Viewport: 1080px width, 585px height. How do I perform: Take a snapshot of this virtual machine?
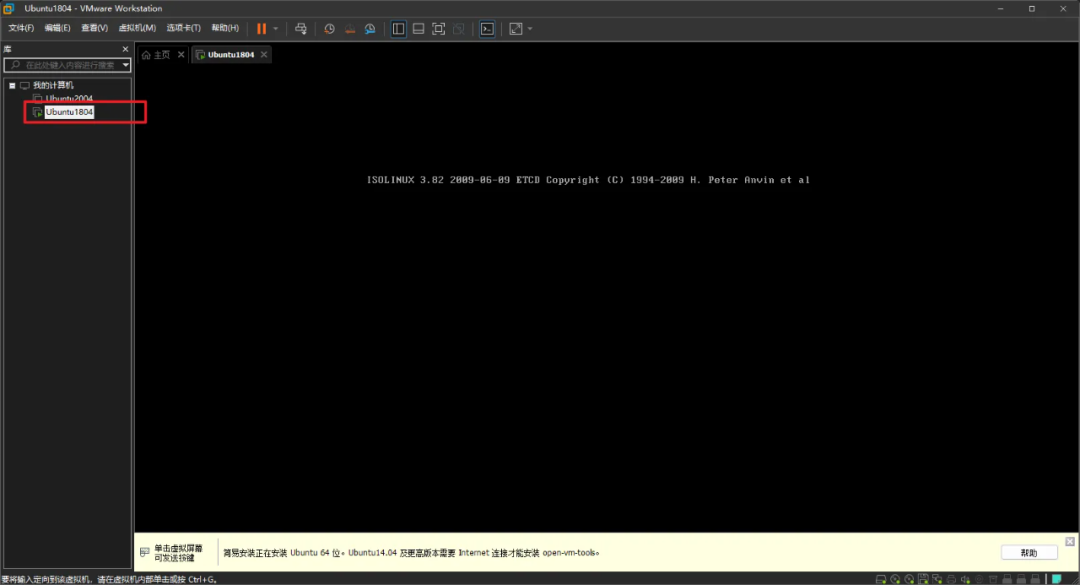tap(329, 28)
